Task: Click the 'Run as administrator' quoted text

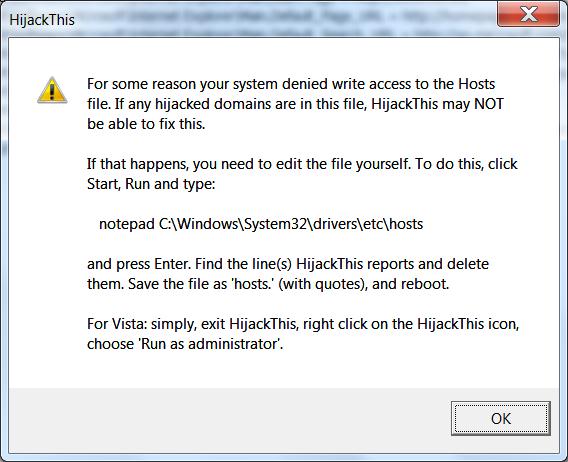Action: point(210,344)
